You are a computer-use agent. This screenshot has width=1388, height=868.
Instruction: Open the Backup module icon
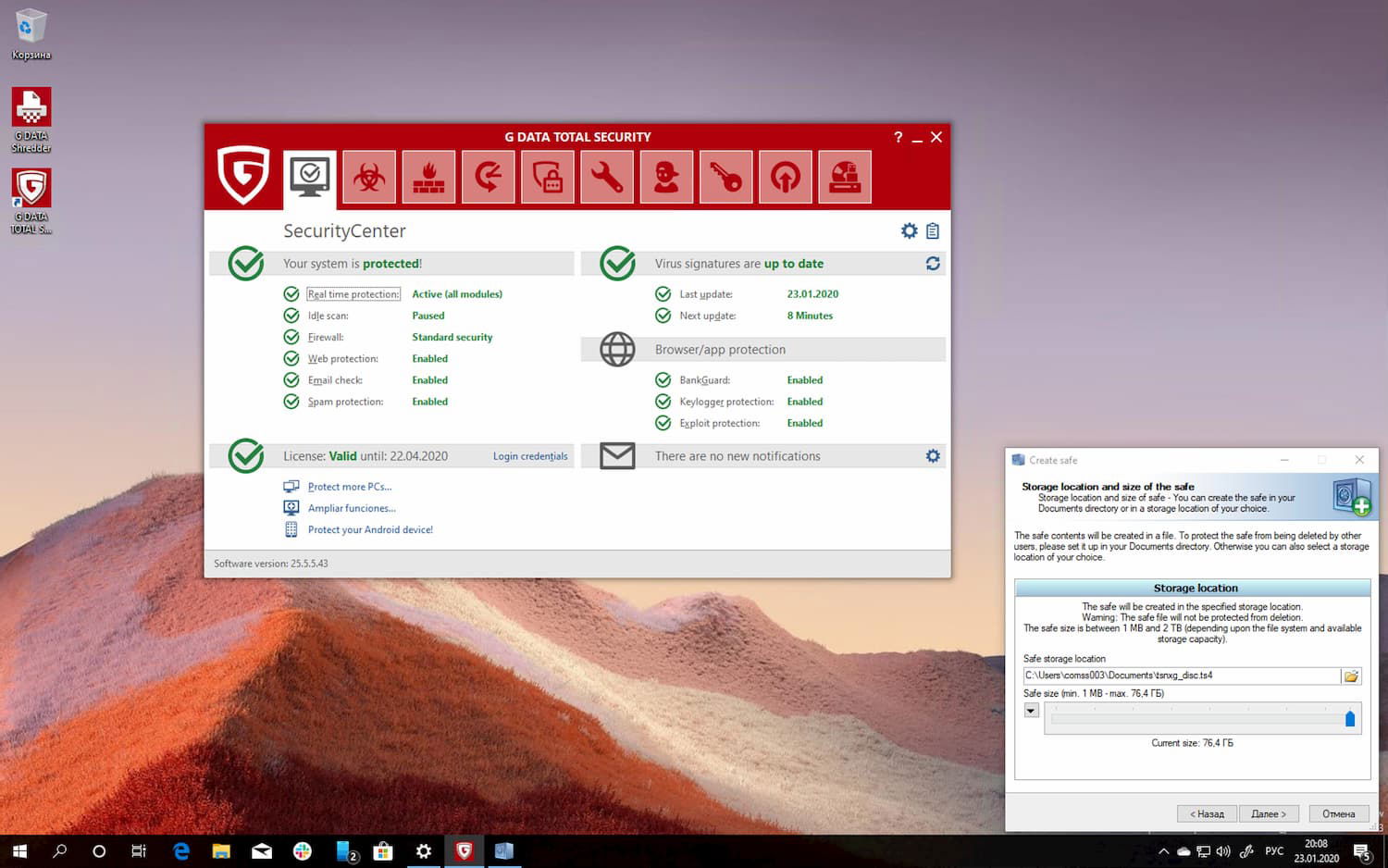point(488,177)
